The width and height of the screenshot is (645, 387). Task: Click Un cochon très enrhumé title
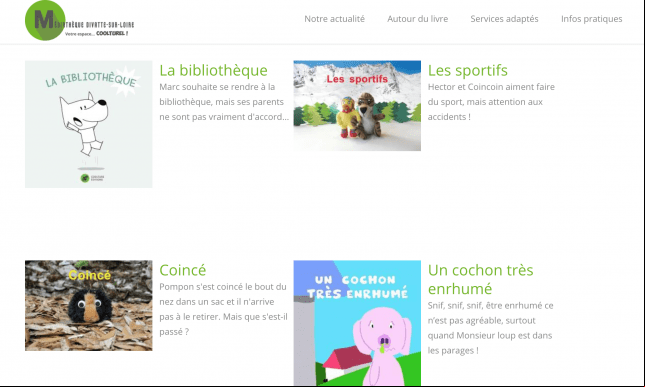pyautogui.click(x=480, y=279)
